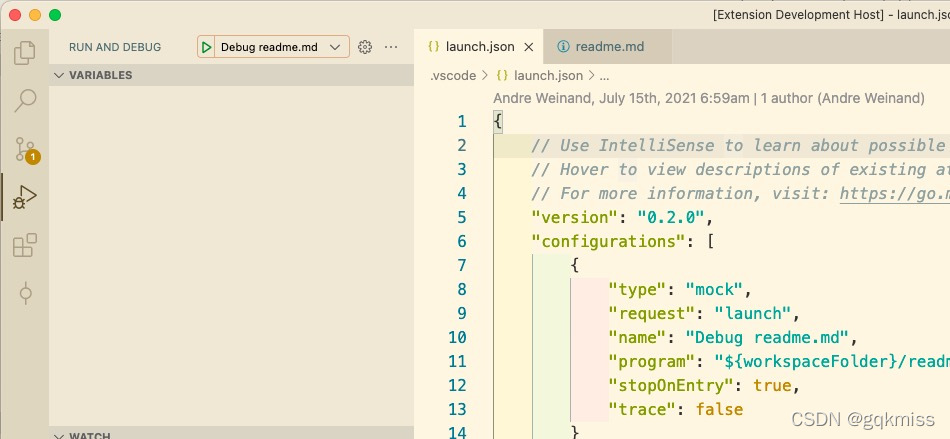The height and width of the screenshot is (439, 950).
Task: Click the "trace" key on line 13
Action: pyautogui.click(x=642, y=410)
